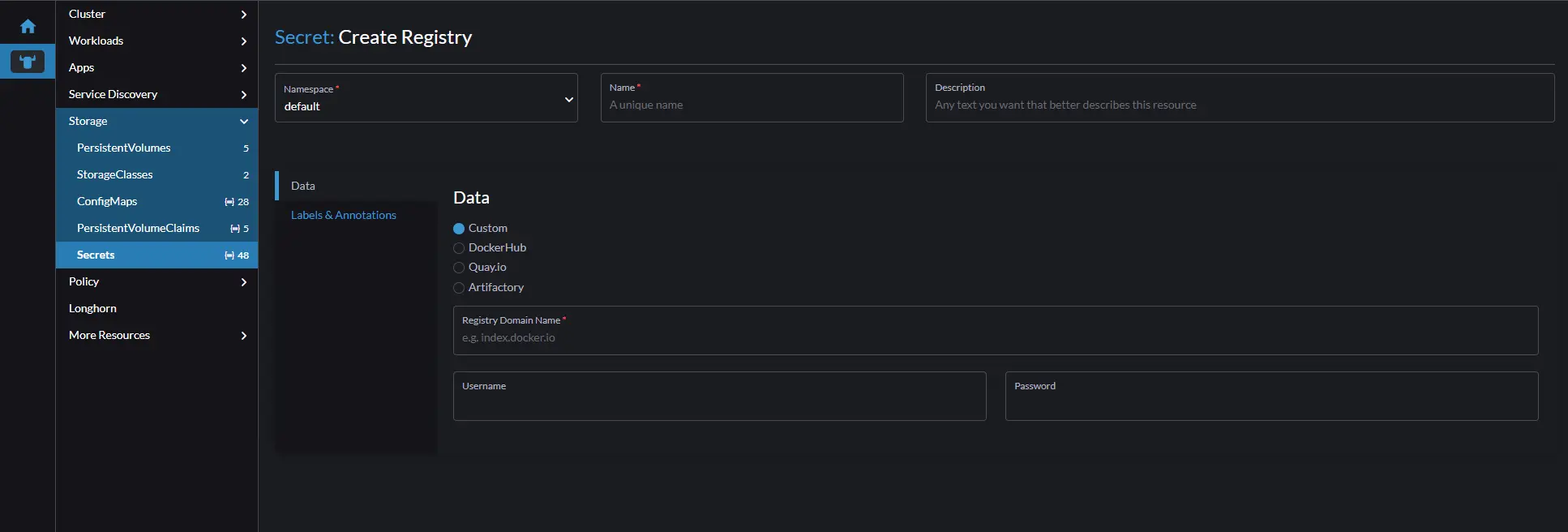The image size is (1568, 532).
Task: Select the Data tab
Action: pyautogui.click(x=303, y=186)
